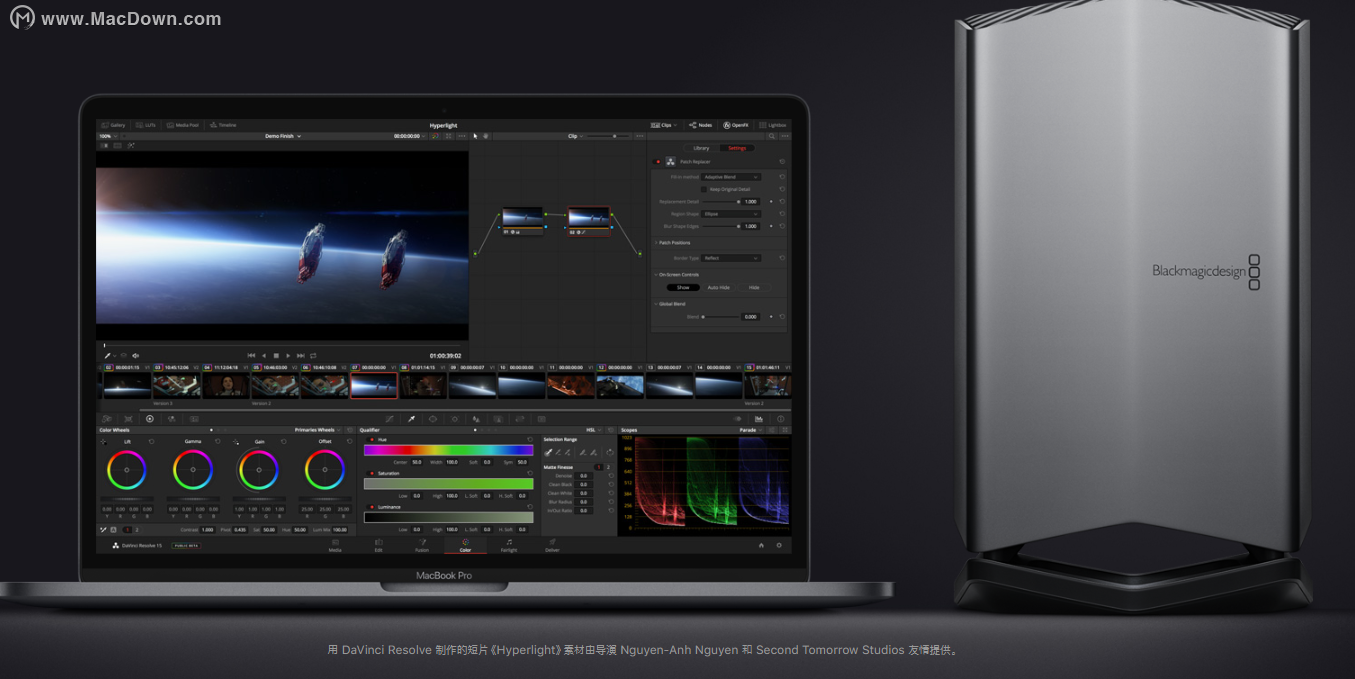The width and height of the screenshot is (1355, 679).
Task: Play the clip in reverse
Action: pos(264,355)
